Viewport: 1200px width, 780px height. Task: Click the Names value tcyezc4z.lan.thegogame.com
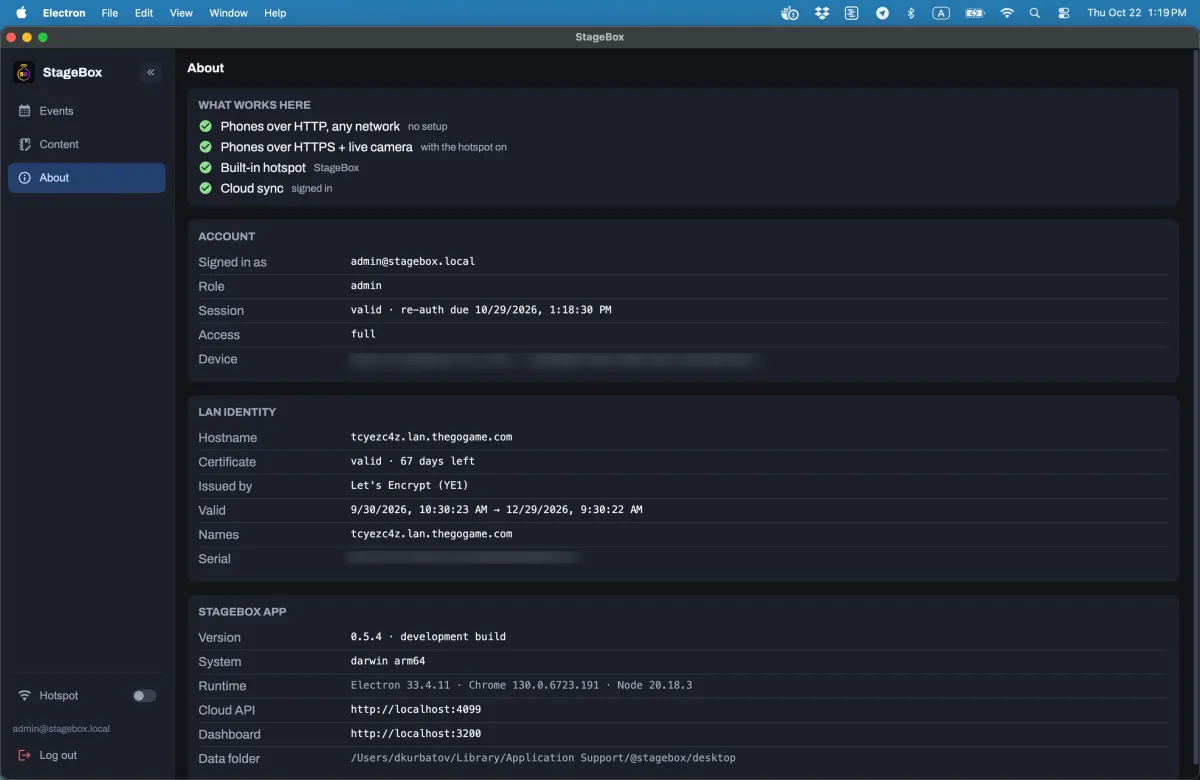pos(431,534)
